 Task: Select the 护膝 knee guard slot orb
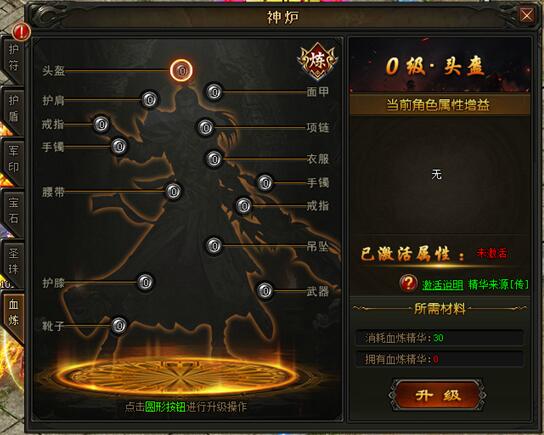click(145, 282)
